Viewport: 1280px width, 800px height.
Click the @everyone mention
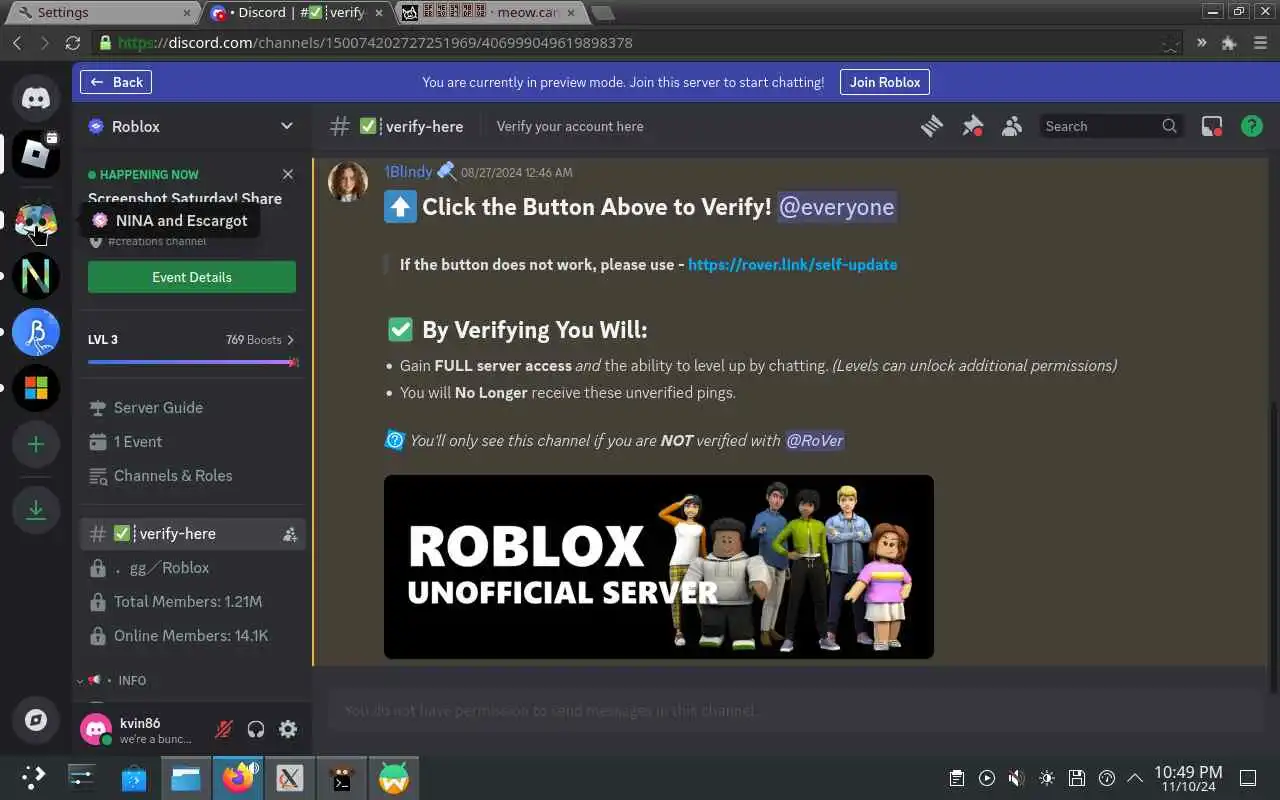[836, 207]
